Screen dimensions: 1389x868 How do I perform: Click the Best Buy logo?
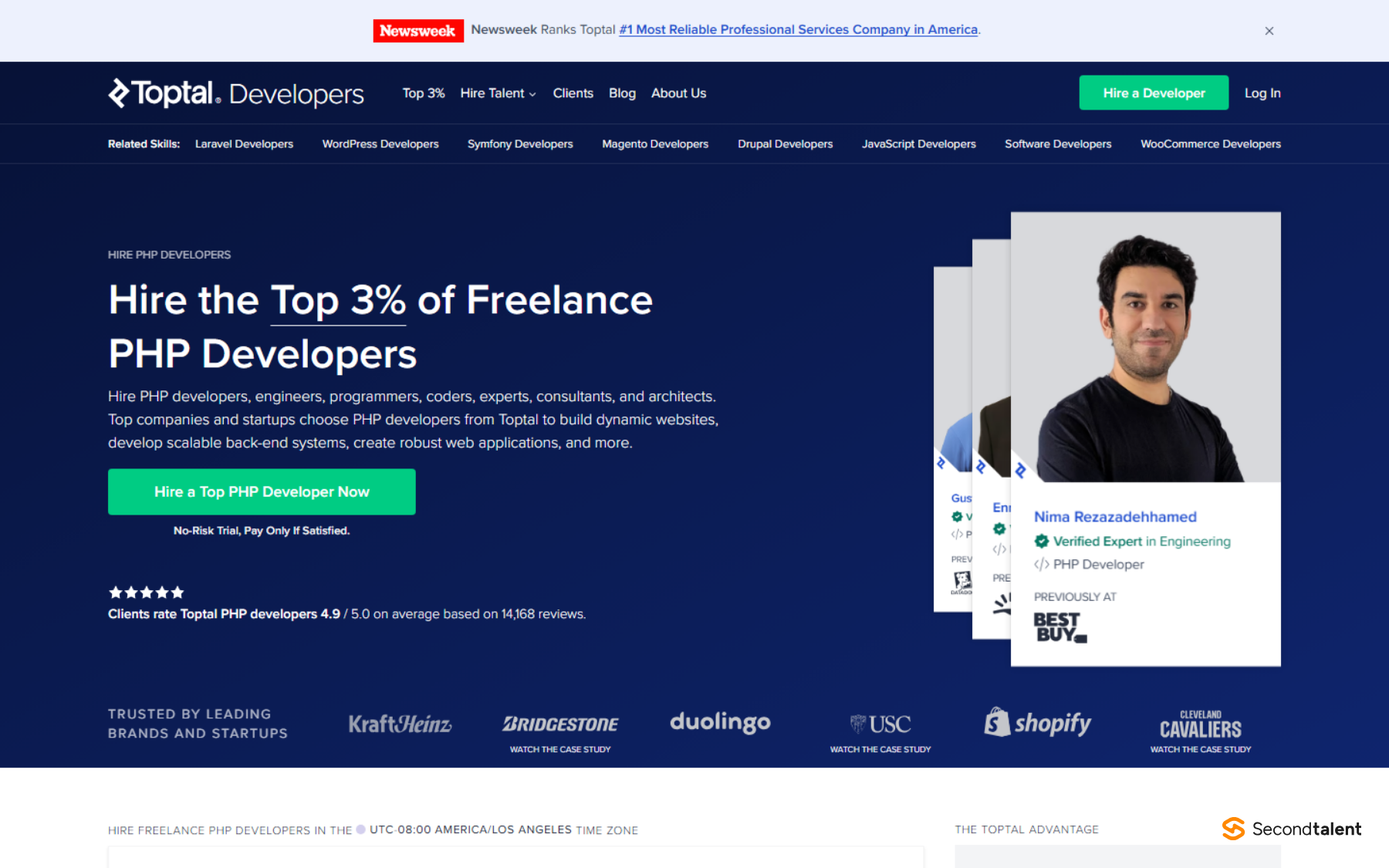pyautogui.click(x=1059, y=627)
